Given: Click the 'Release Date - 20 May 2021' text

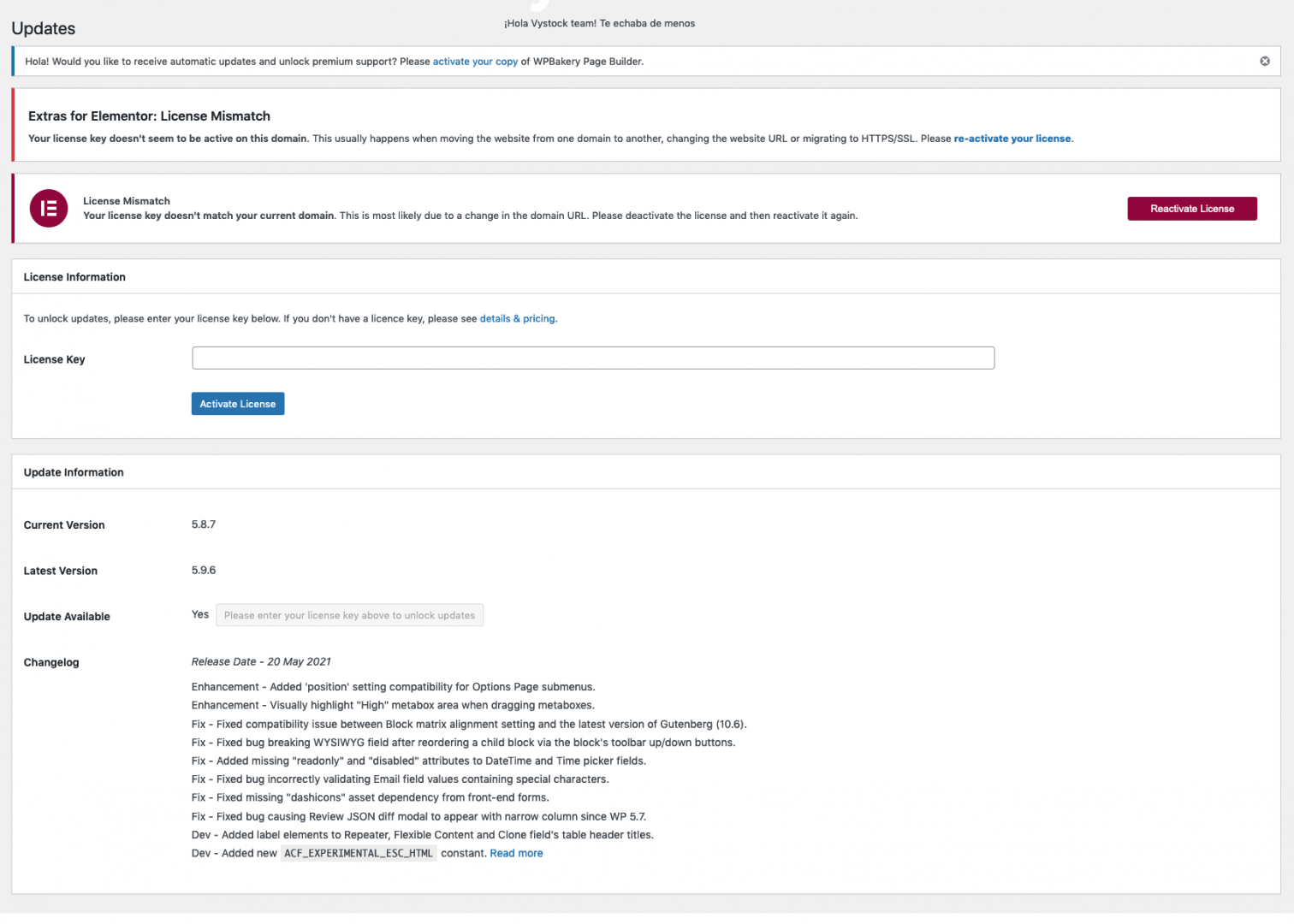Looking at the screenshot, I should tap(261, 662).
